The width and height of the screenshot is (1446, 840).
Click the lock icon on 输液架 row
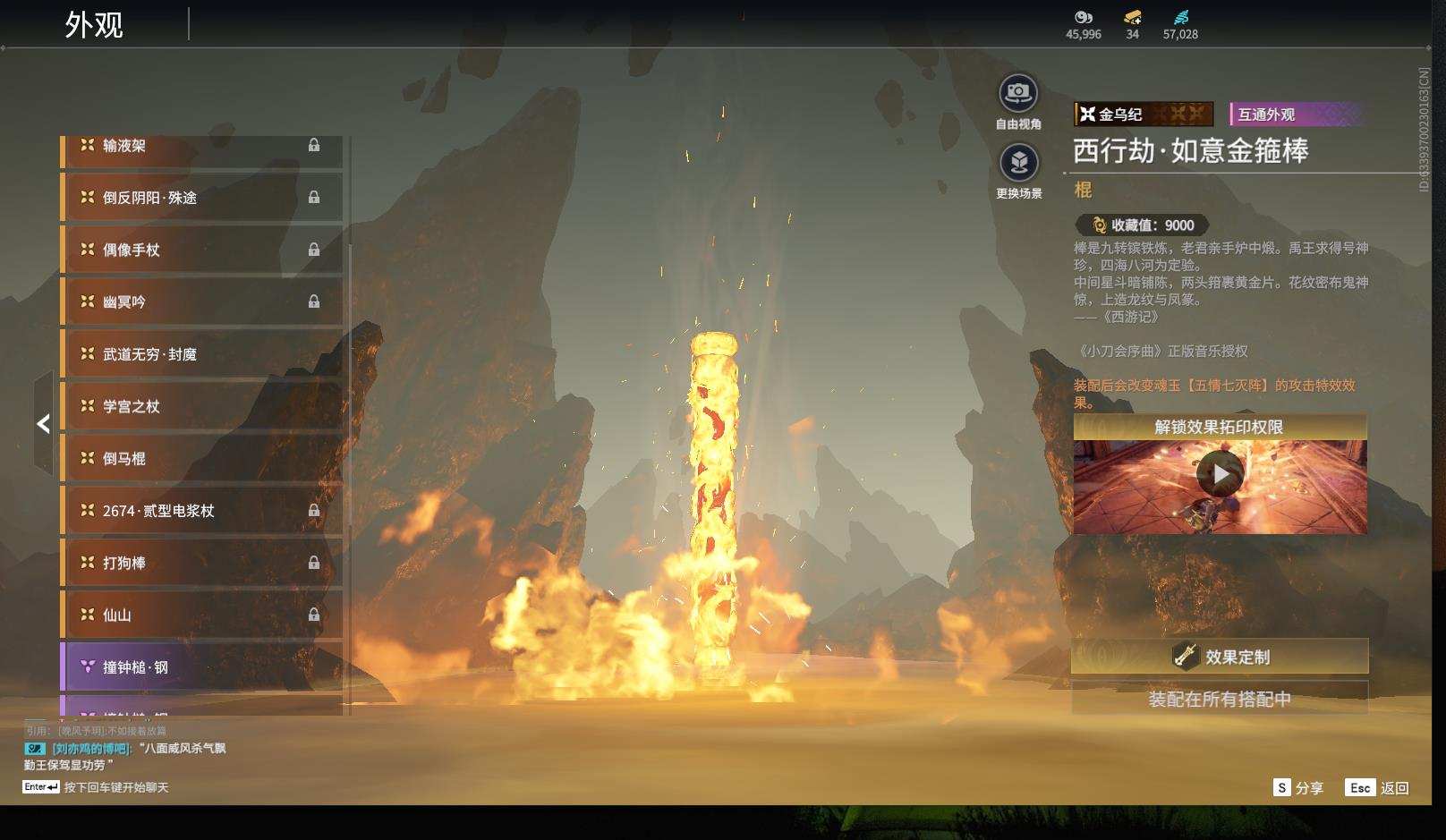point(314,145)
